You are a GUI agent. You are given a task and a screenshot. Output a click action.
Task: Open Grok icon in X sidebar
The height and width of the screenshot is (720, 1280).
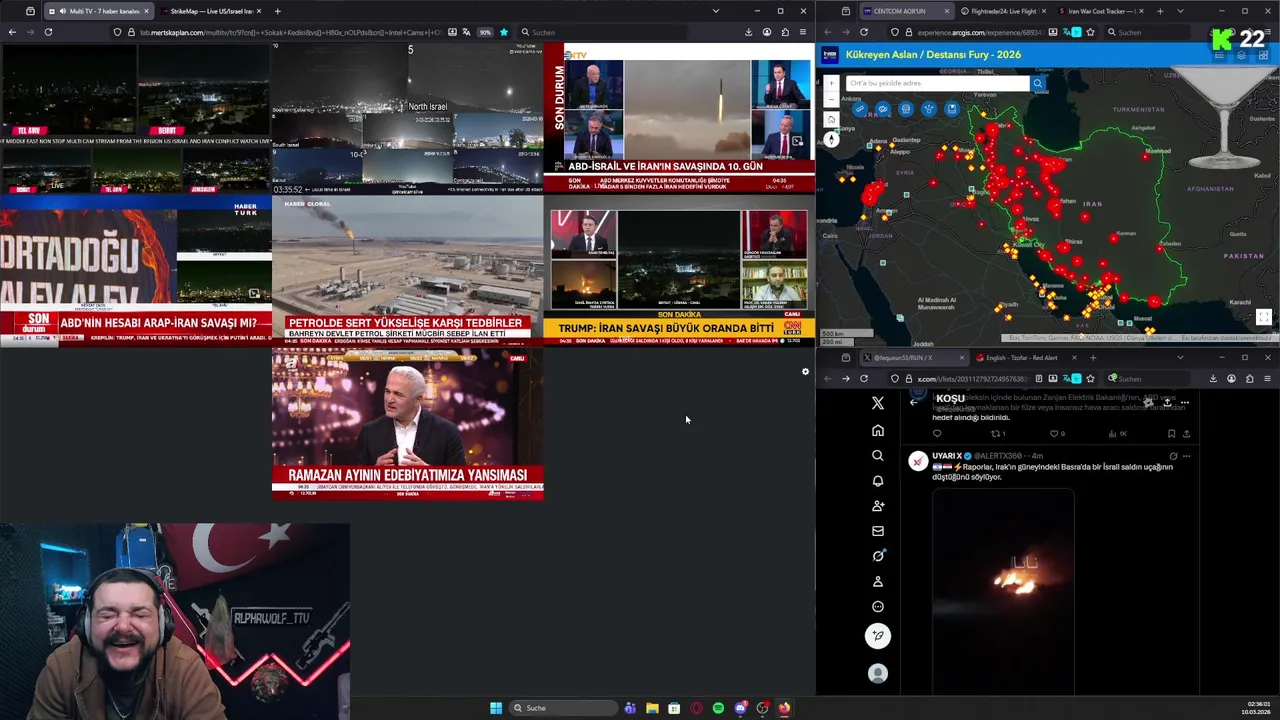click(x=878, y=556)
